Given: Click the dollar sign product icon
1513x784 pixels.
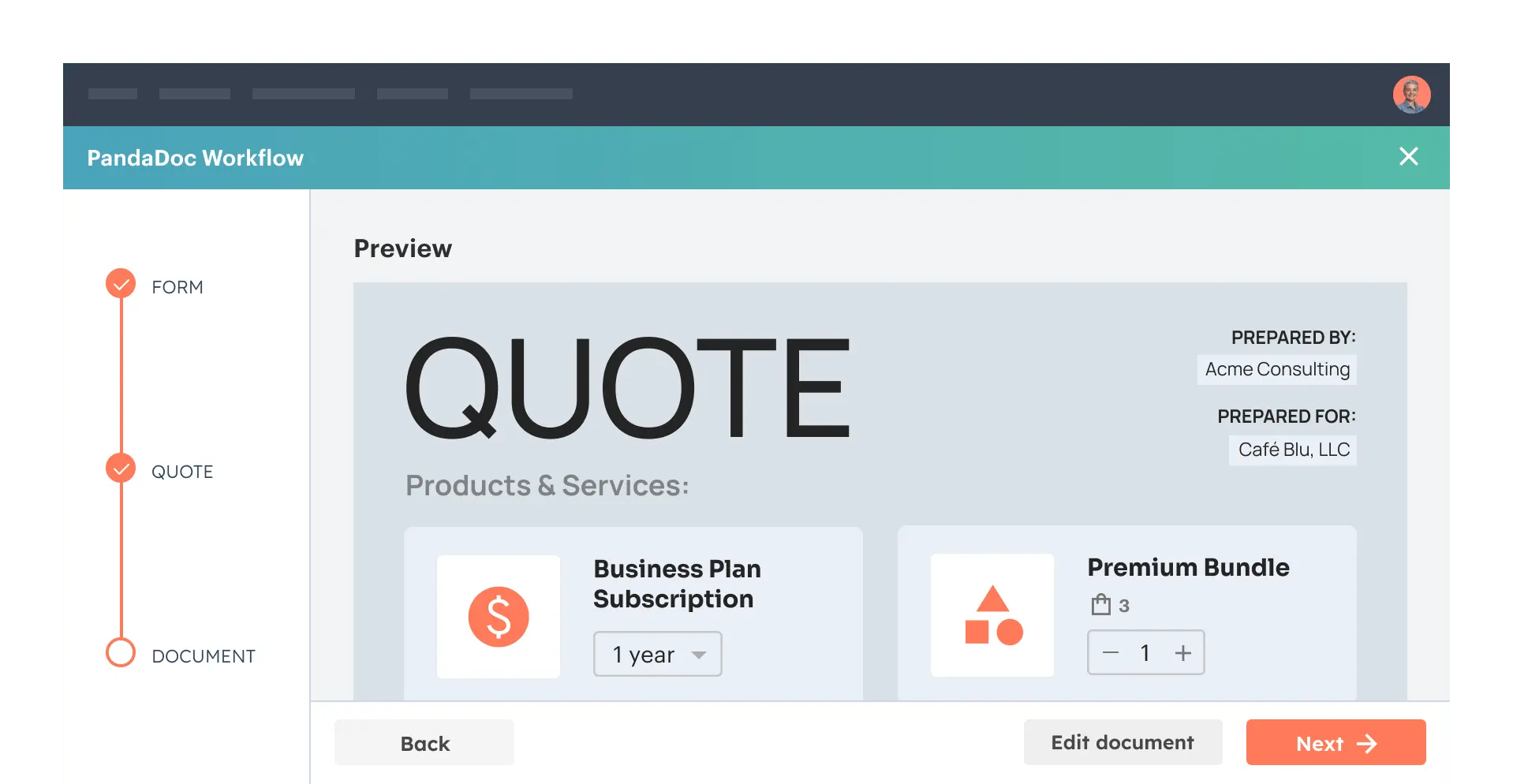Looking at the screenshot, I should [x=499, y=617].
